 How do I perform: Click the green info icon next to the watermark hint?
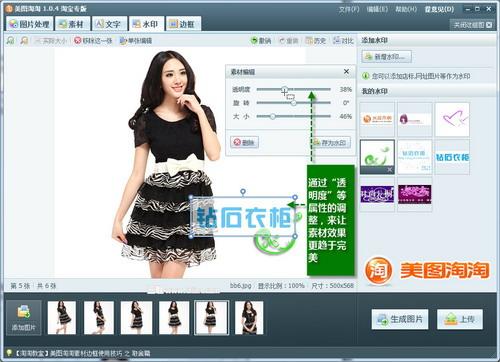coord(365,76)
